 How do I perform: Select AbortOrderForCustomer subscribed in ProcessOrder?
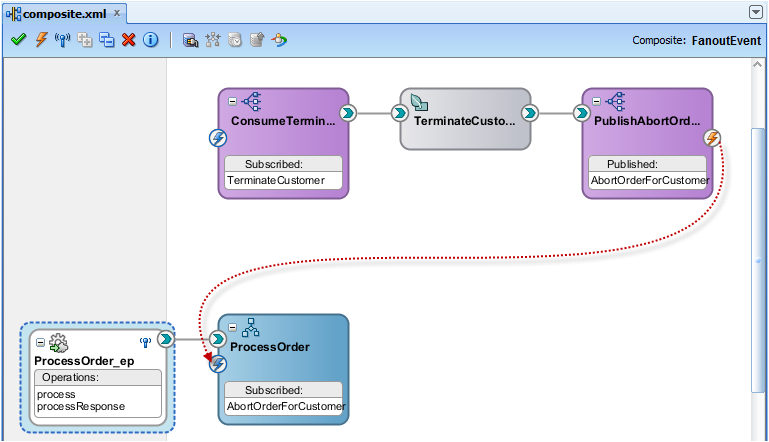[286, 406]
